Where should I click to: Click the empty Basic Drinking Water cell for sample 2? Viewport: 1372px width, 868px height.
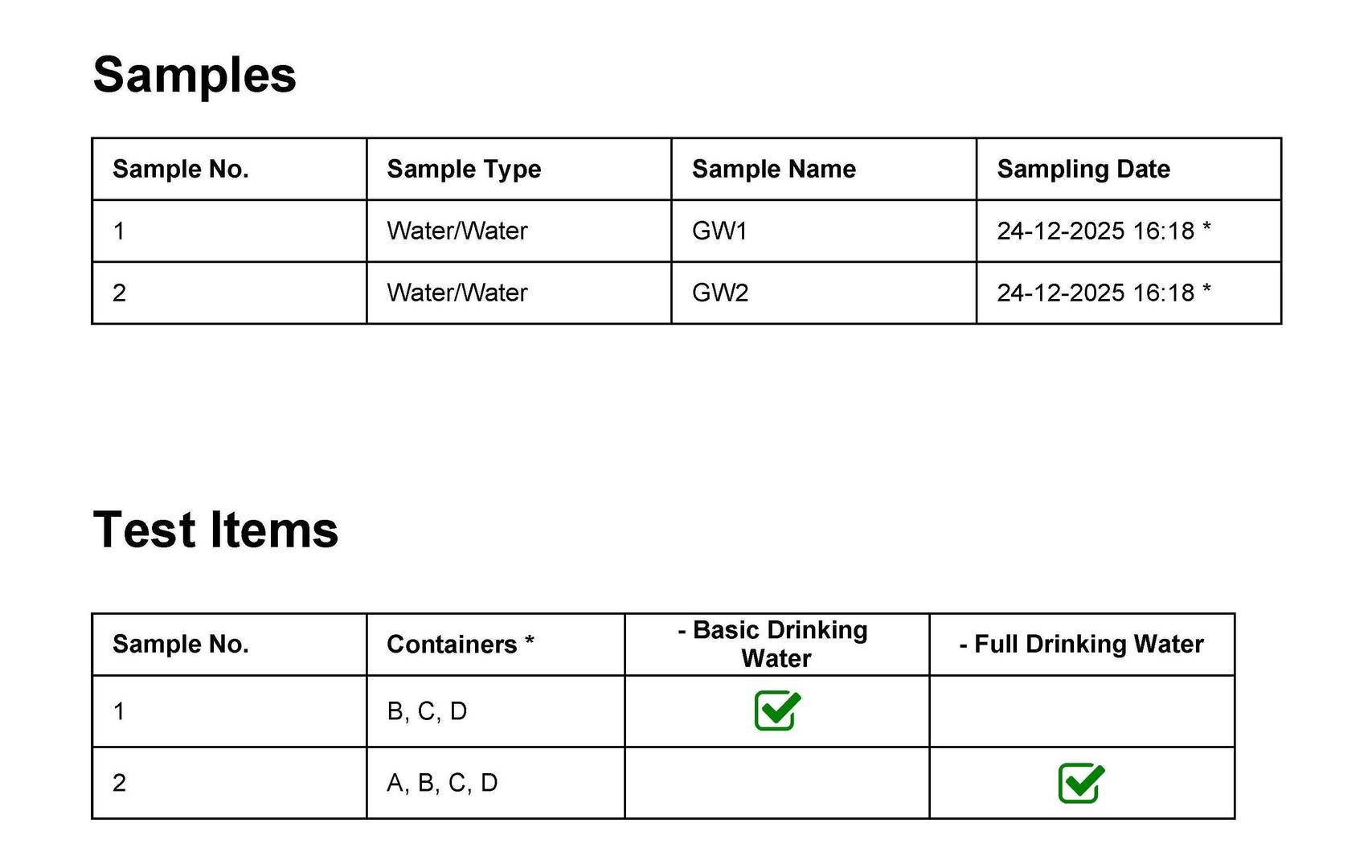[x=776, y=783]
